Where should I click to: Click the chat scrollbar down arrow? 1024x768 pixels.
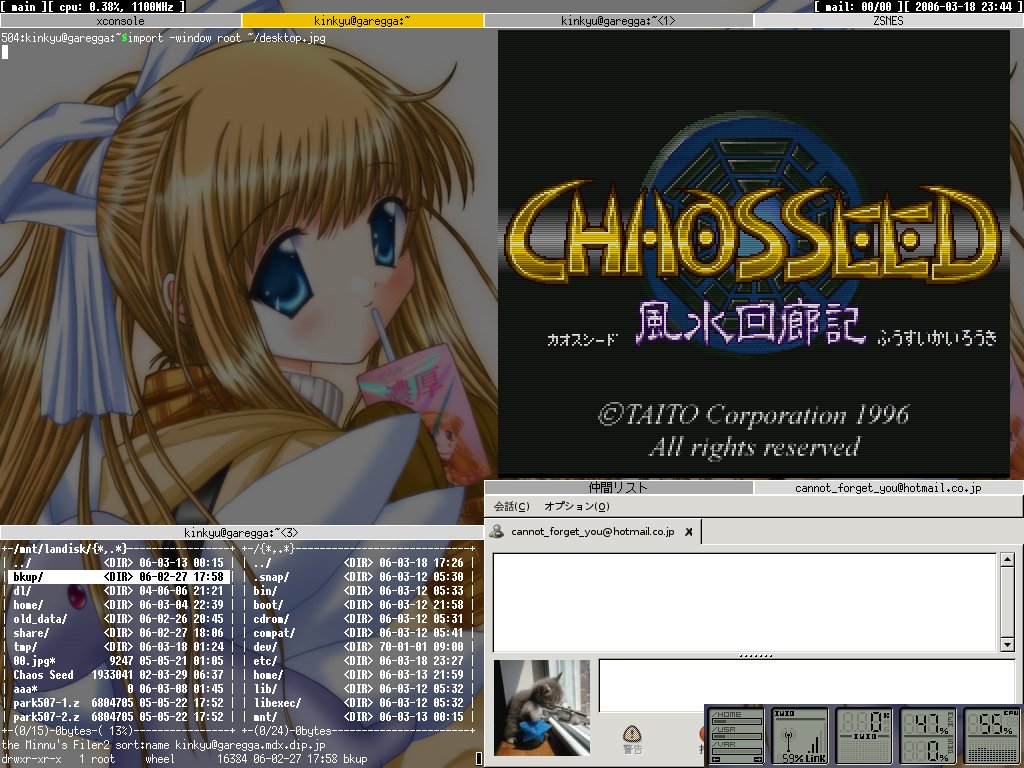point(1007,645)
